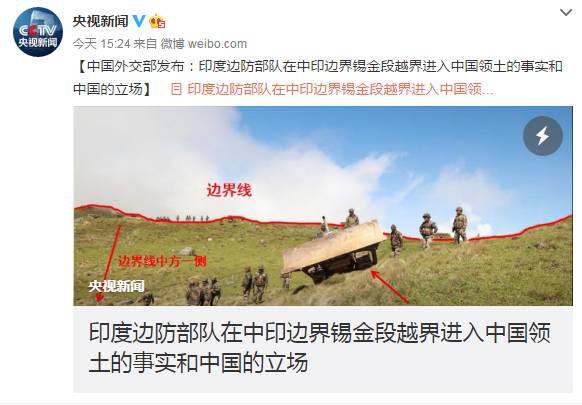Click the lightning bolt icon on image
Image resolution: width=582 pixels, height=405 pixels.
point(543,136)
